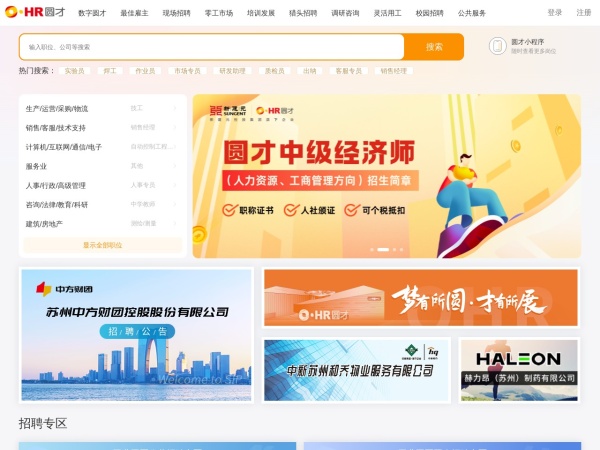Click the 圆才小程序 text label
Screen dimensions: 600x450
tap(527, 42)
